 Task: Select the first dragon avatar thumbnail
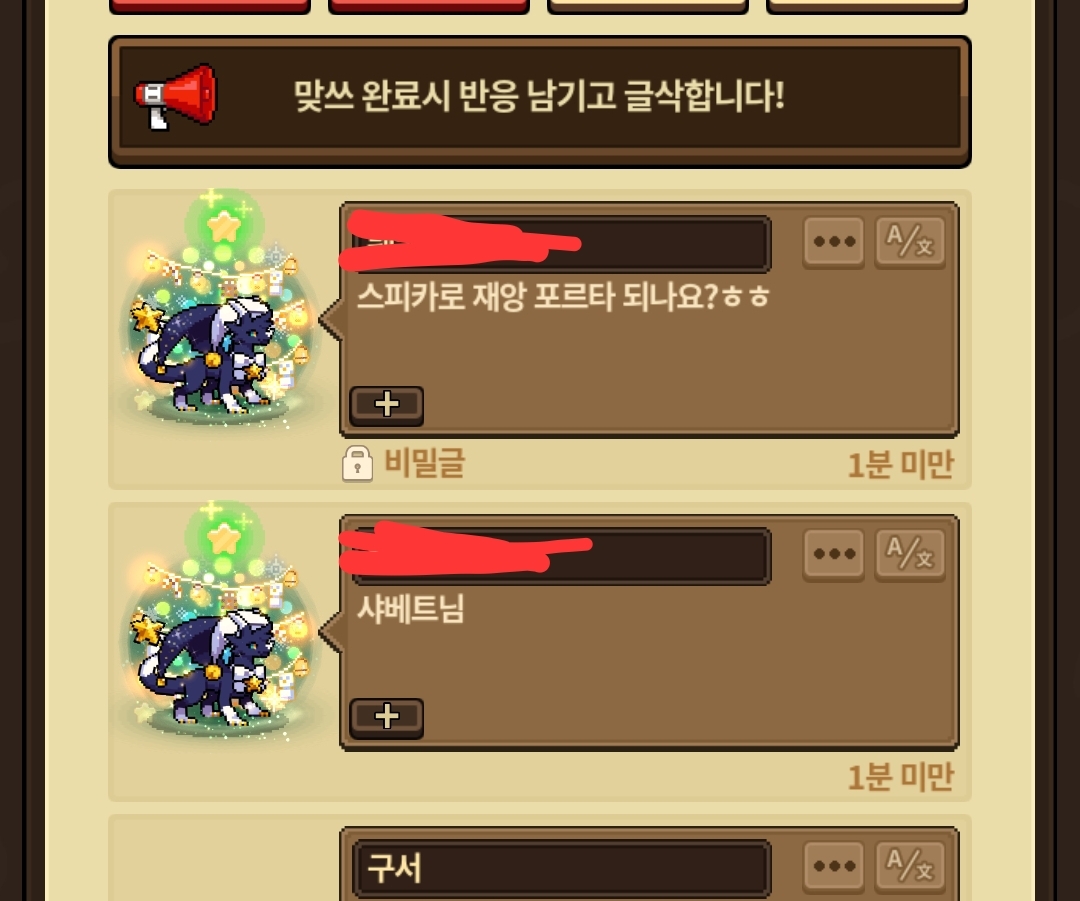pos(220,310)
